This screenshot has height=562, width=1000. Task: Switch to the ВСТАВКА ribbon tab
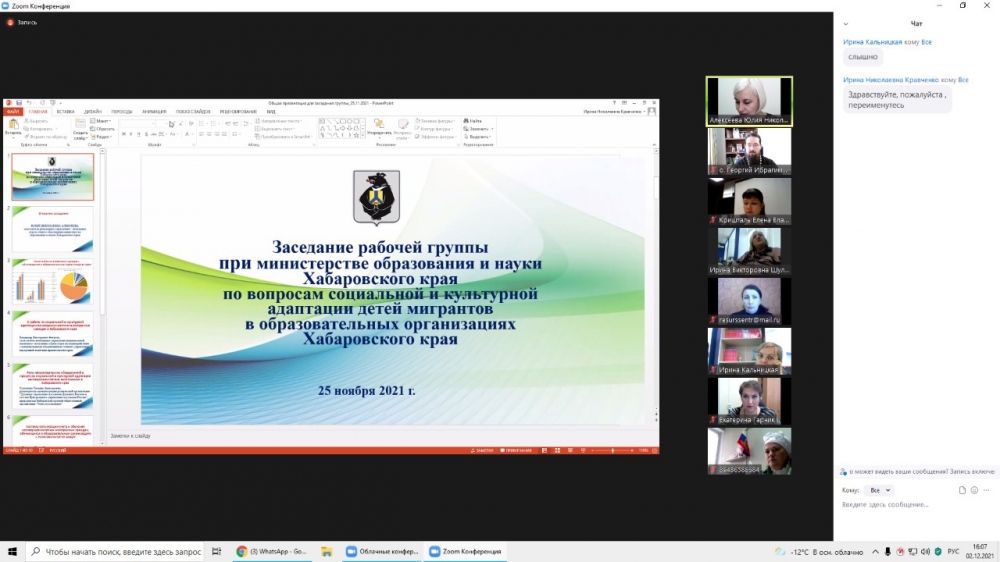tap(65, 112)
